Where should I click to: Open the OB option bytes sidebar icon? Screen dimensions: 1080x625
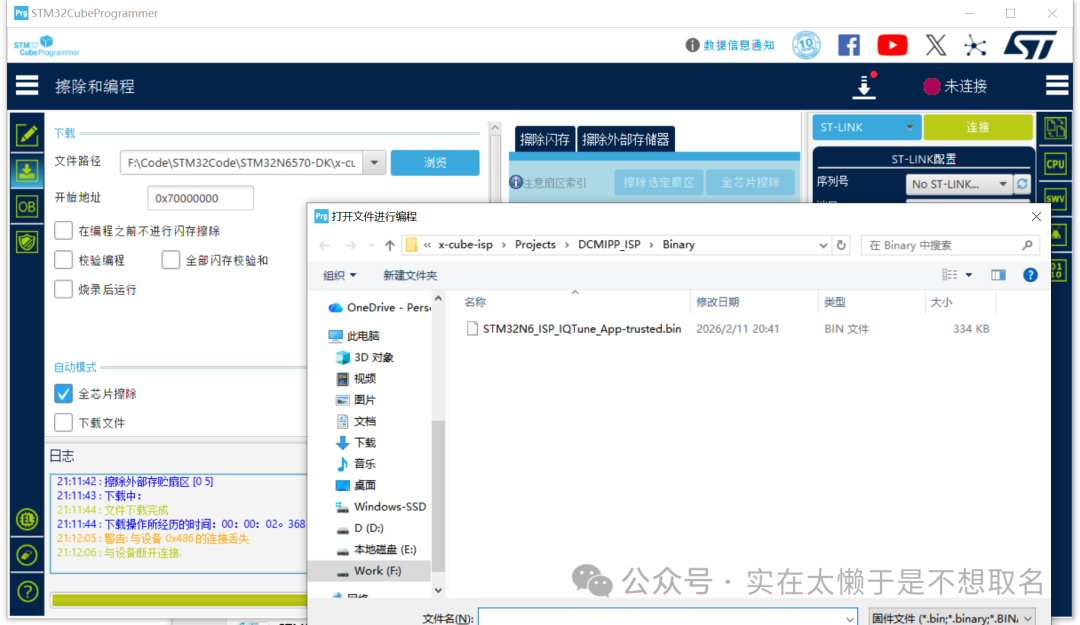point(27,206)
